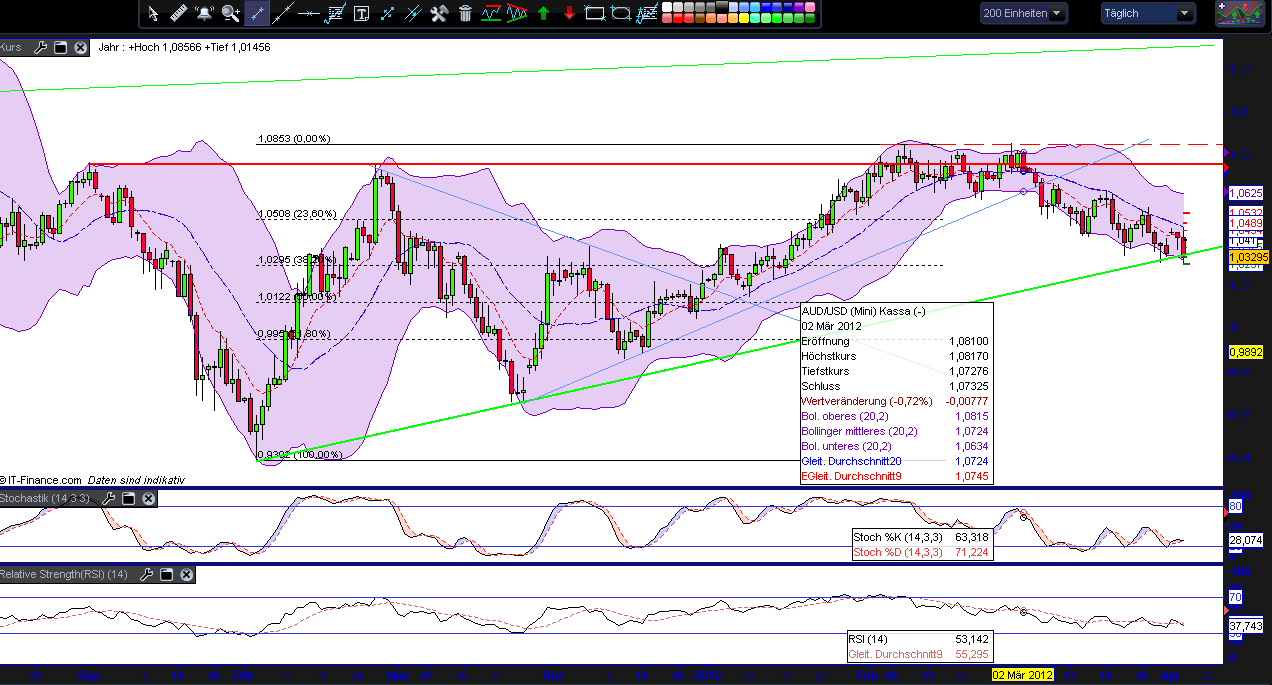This screenshot has height=685, width=1272.
Task: Click the 1,03295 current price label
Action: 1247,257
